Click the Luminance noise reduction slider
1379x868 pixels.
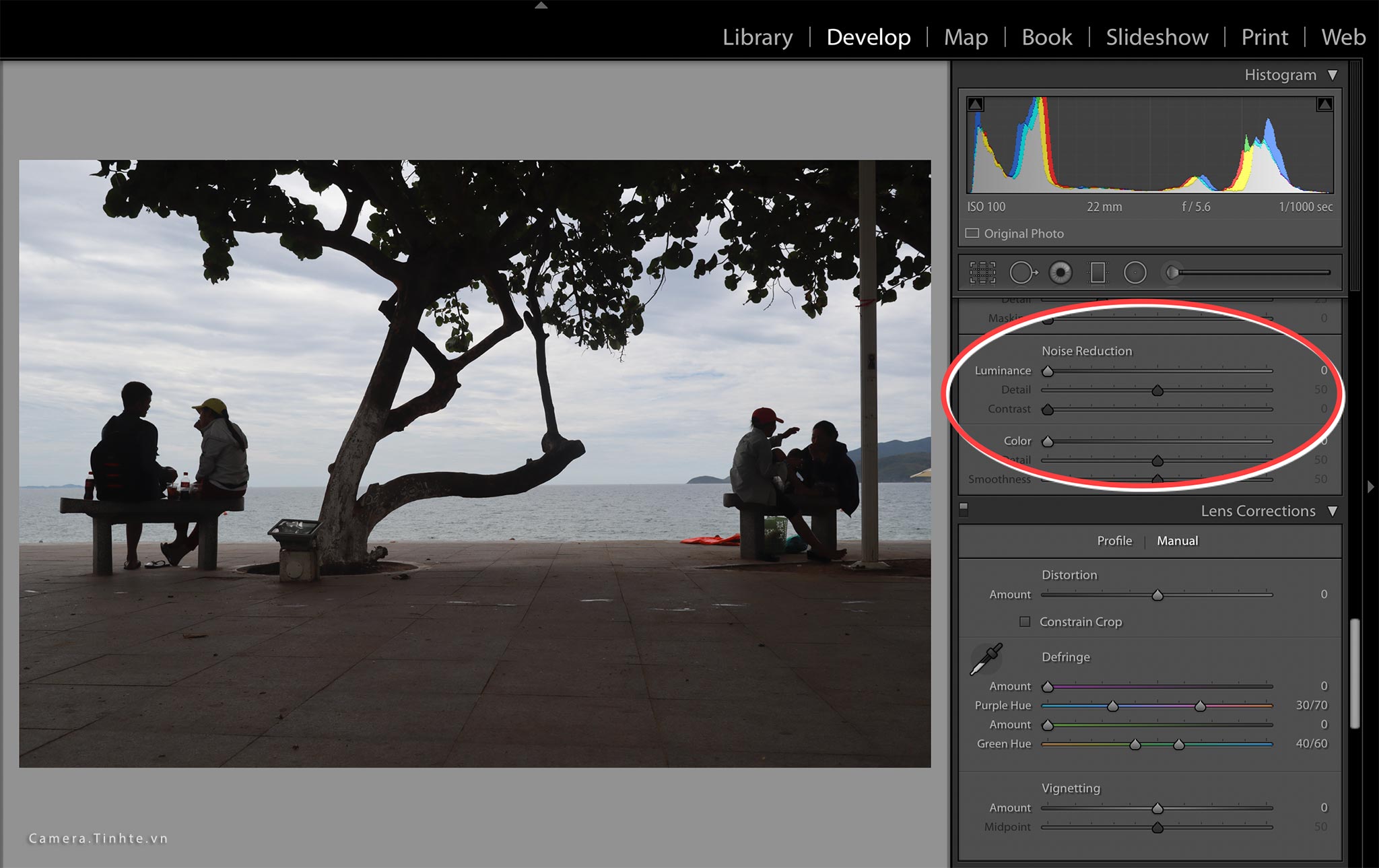click(x=1157, y=371)
